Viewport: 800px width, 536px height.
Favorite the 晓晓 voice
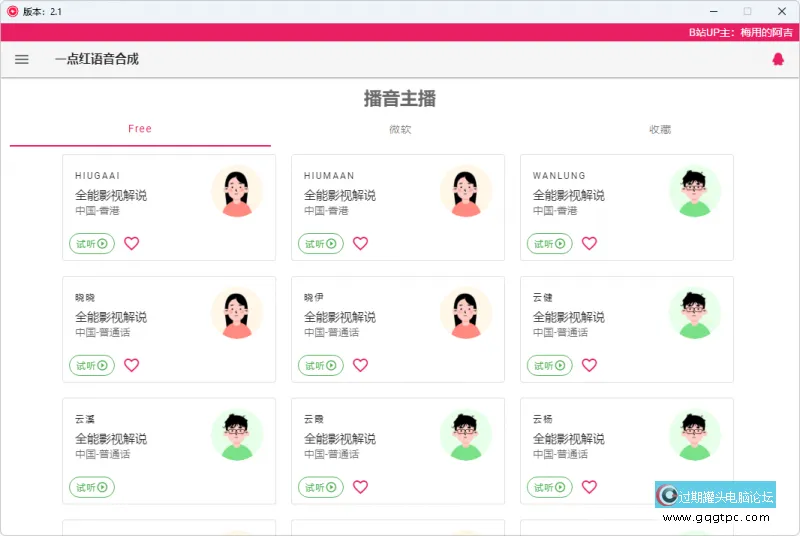(132, 365)
